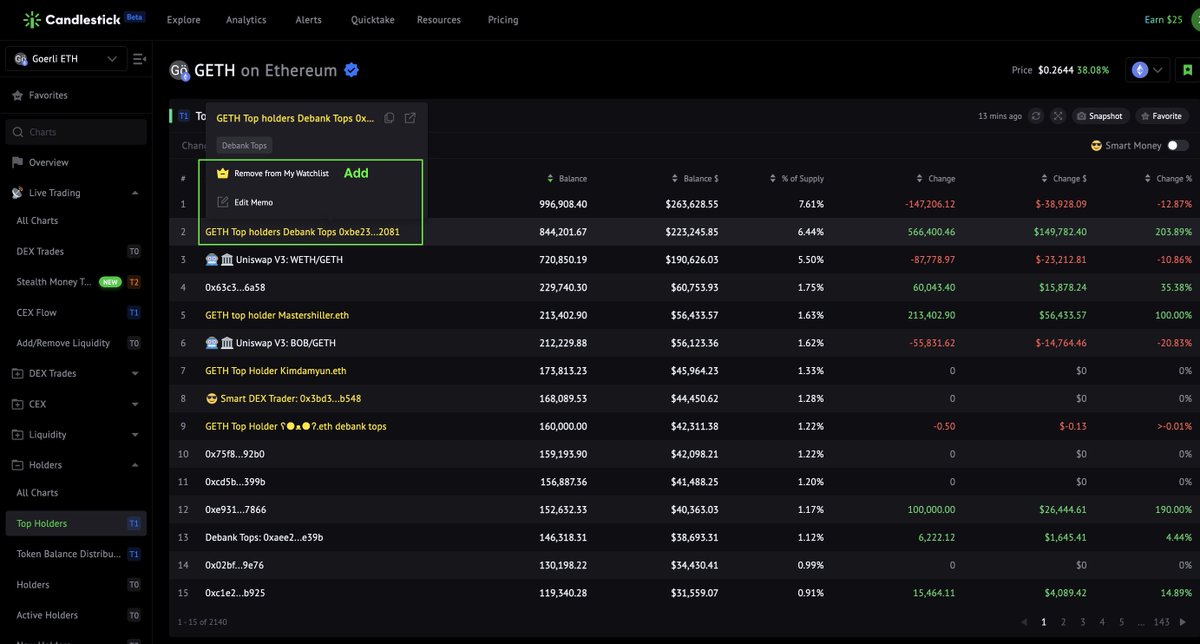Screen dimensions: 1200x644
Task: Click the CEX folder icon in sidebar
Action: click(x=17, y=404)
